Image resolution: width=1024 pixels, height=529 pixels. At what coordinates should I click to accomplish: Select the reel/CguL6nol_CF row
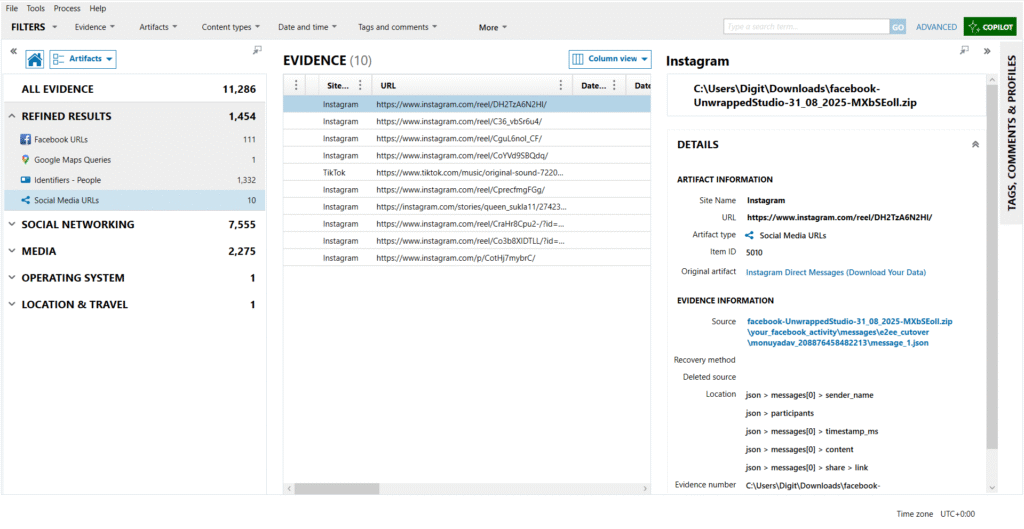pos(467,138)
